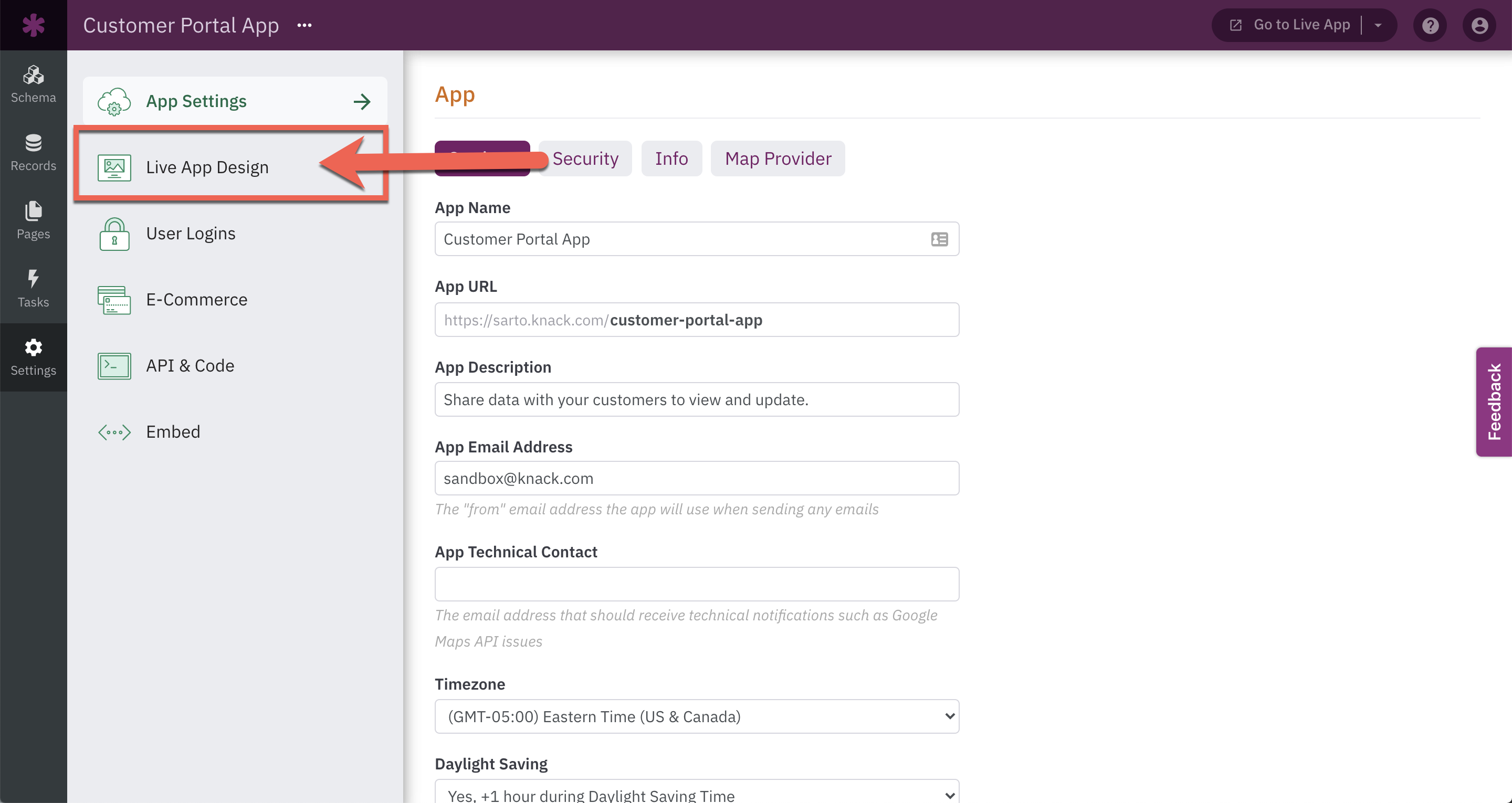The height and width of the screenshot is (803, 1512).
Task: Click the App page heading
Action: pyautogui.click(x=455, y=95)
